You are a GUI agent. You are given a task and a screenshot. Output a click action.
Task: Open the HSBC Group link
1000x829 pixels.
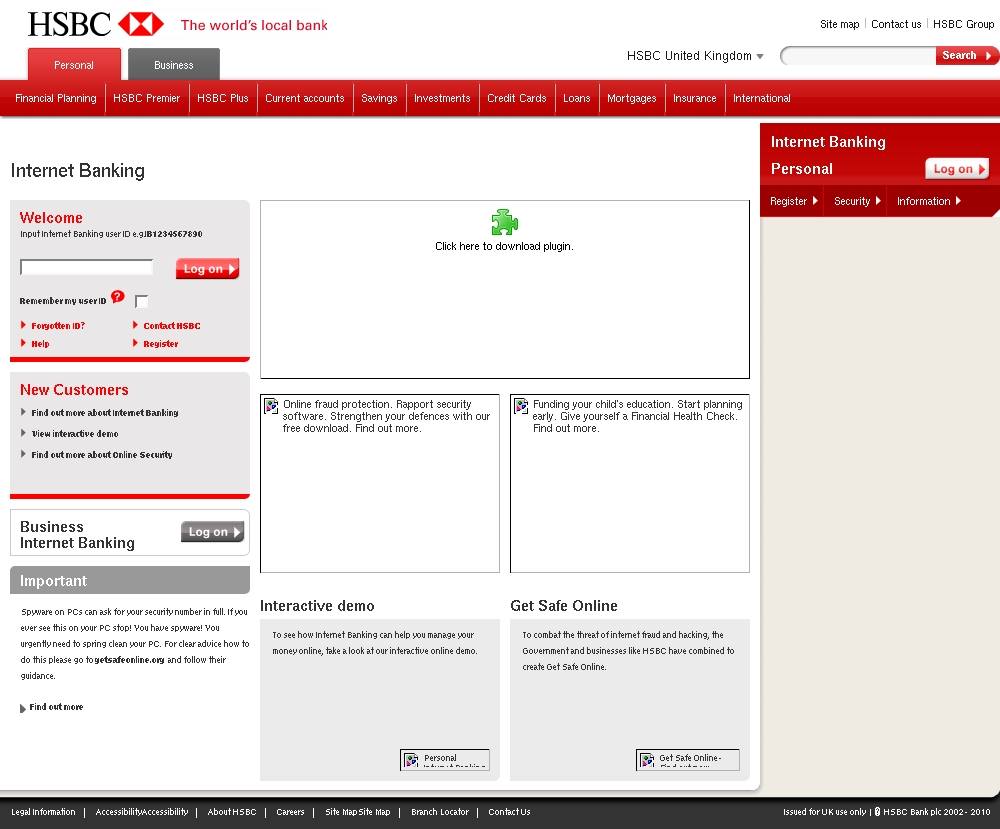coord(963,24)
